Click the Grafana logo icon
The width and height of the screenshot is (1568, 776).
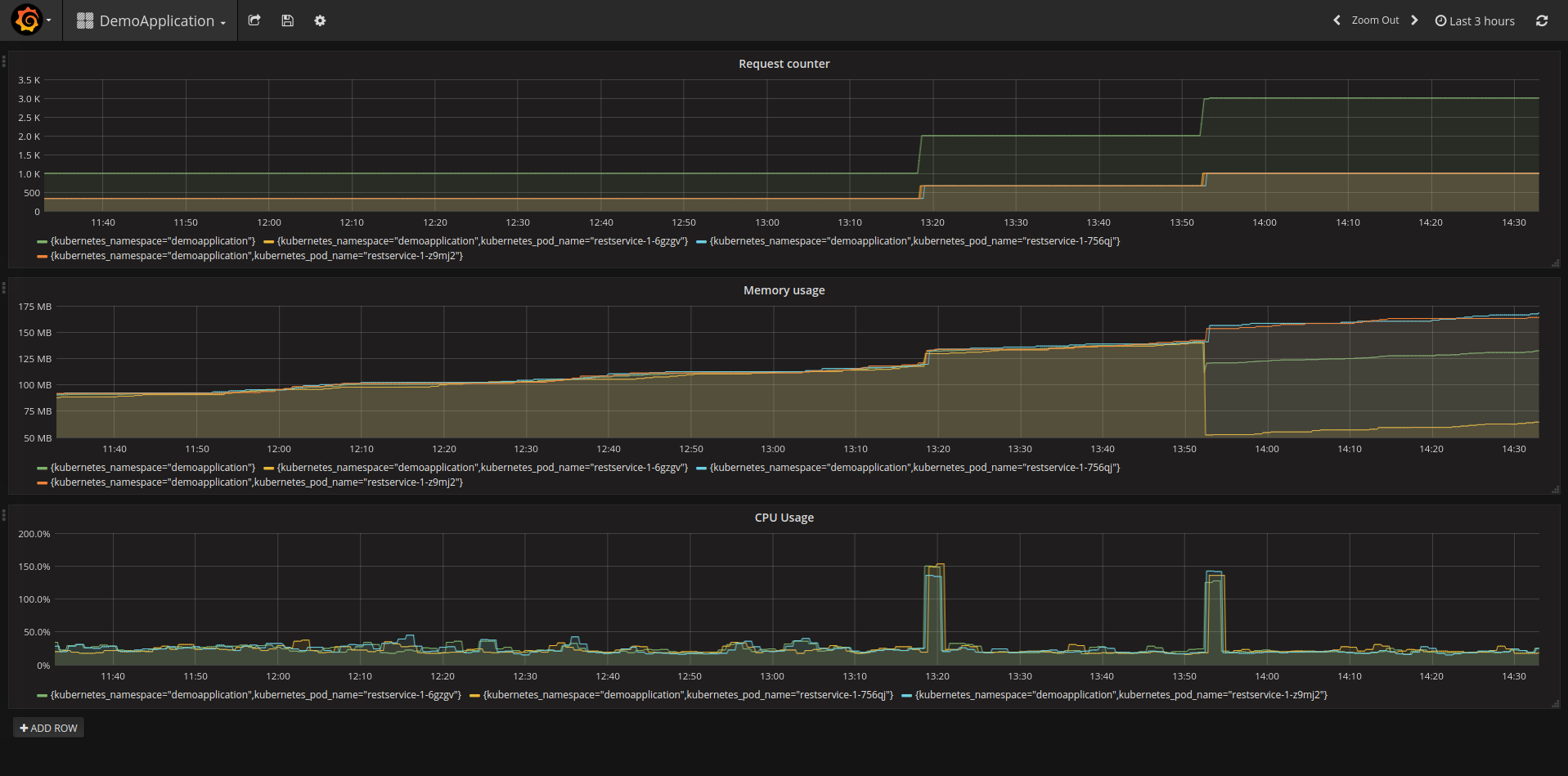pos(27,20)
